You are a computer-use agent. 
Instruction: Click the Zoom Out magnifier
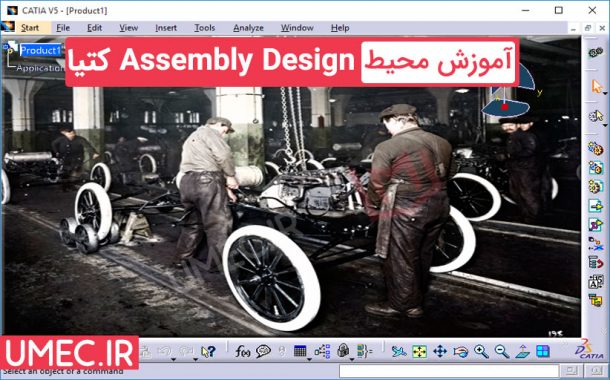coord(502,352)
